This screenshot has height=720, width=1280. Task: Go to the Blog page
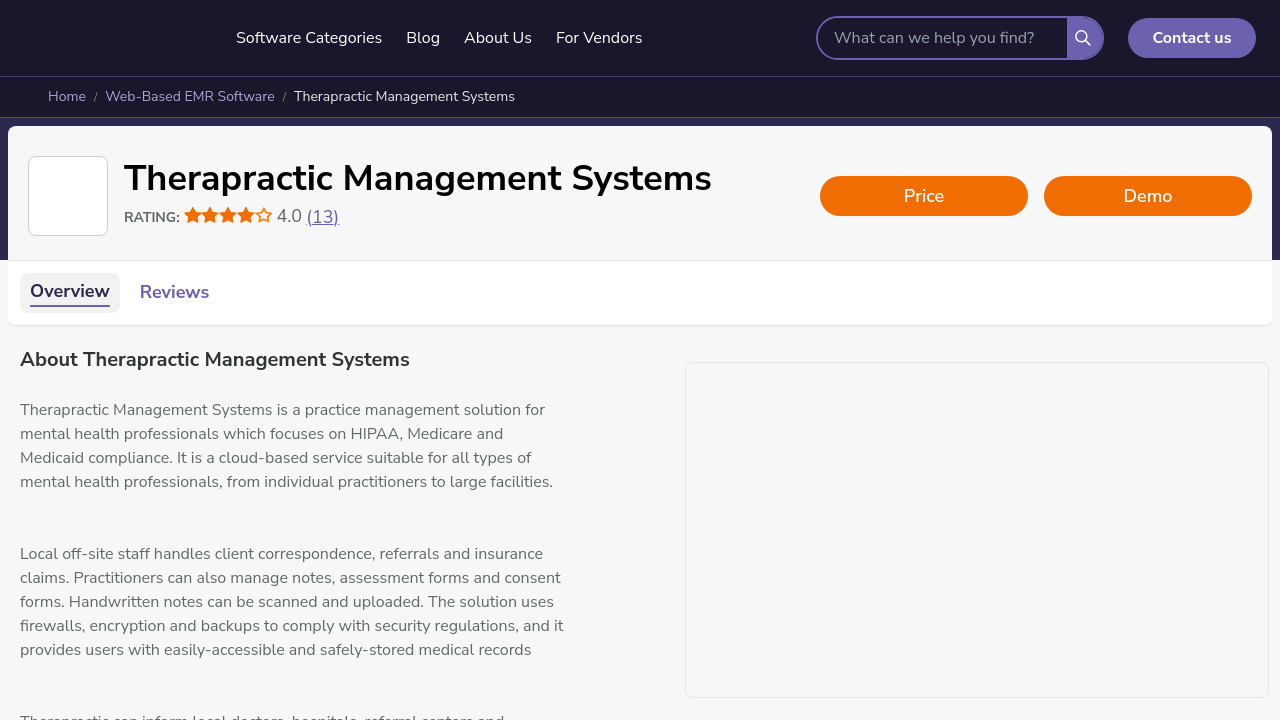pos(423,38)
